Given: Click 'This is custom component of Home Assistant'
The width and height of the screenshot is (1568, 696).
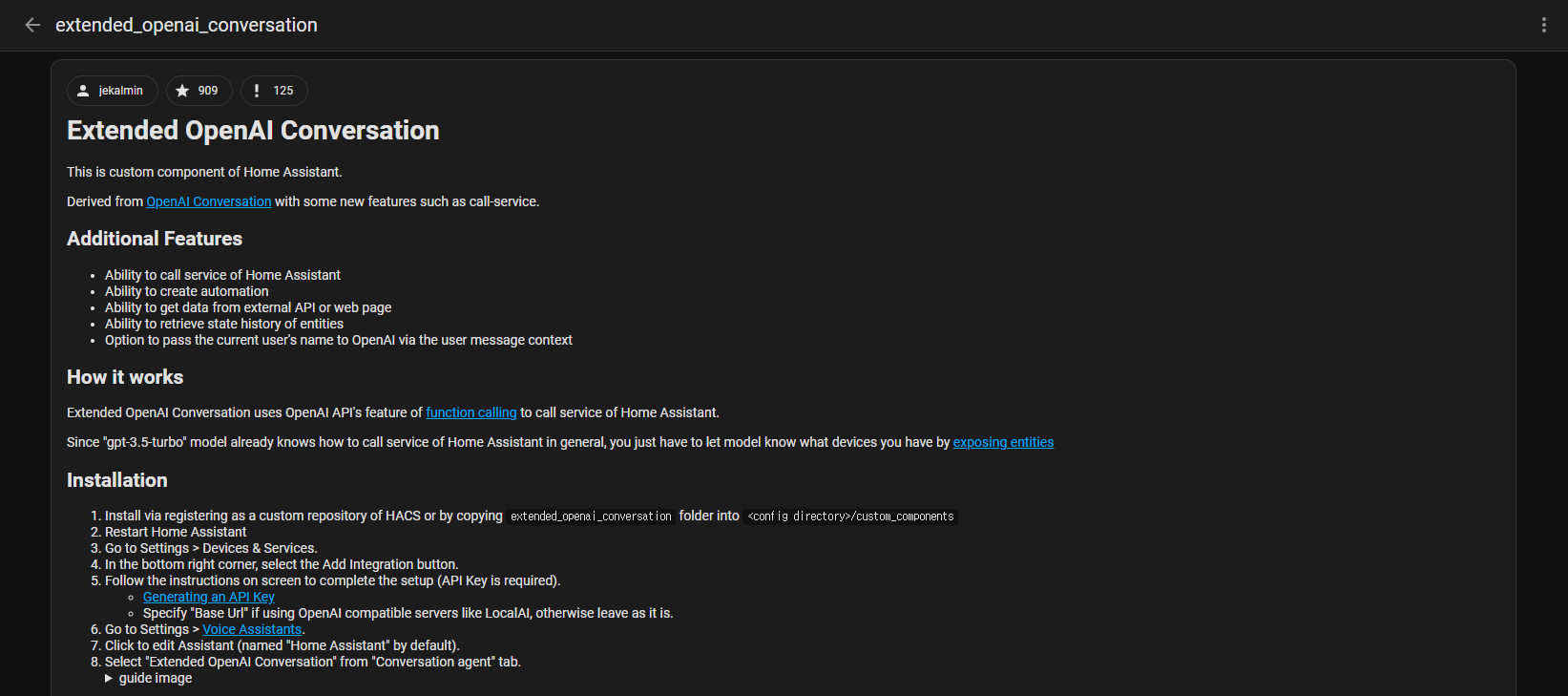Looking at the screenshot, I should 204,172.
